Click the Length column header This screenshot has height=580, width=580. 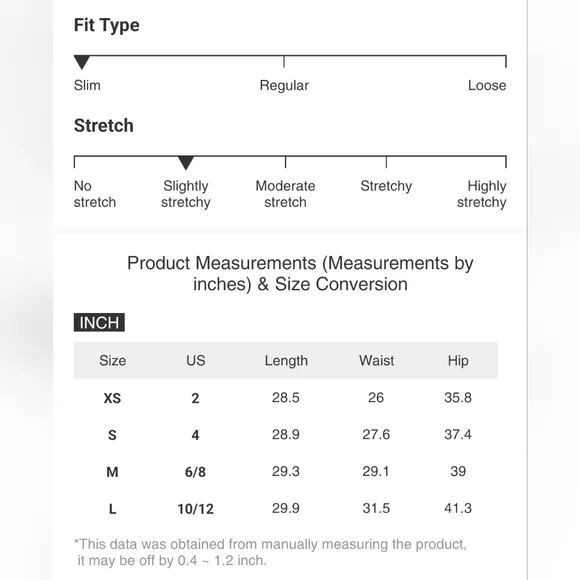click(286, 361)
